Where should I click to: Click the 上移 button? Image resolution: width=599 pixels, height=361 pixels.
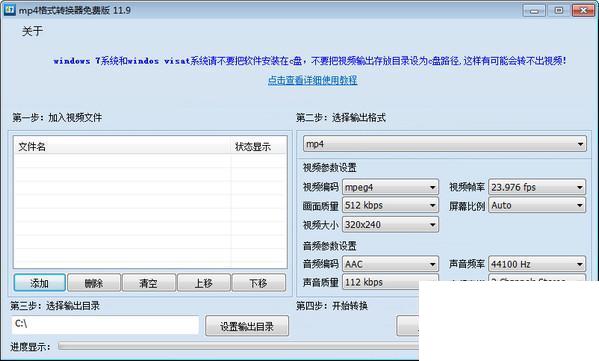[204, 283]
